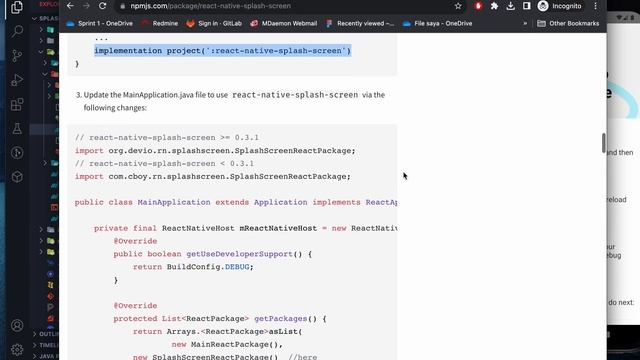Open the VS Code Testing flask view
Image resolution: width=640 pixels, height=360 pixels.
point(17,129)
